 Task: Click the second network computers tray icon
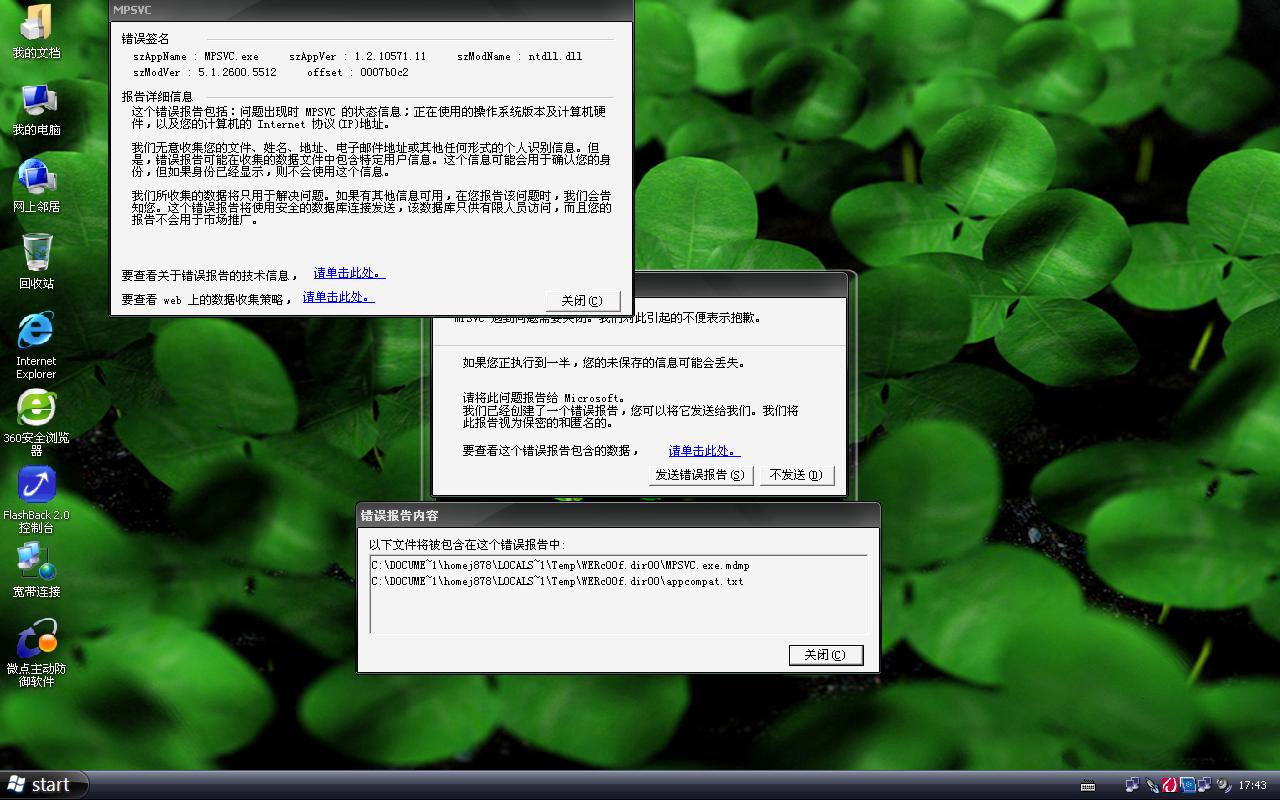[1205, 785]
